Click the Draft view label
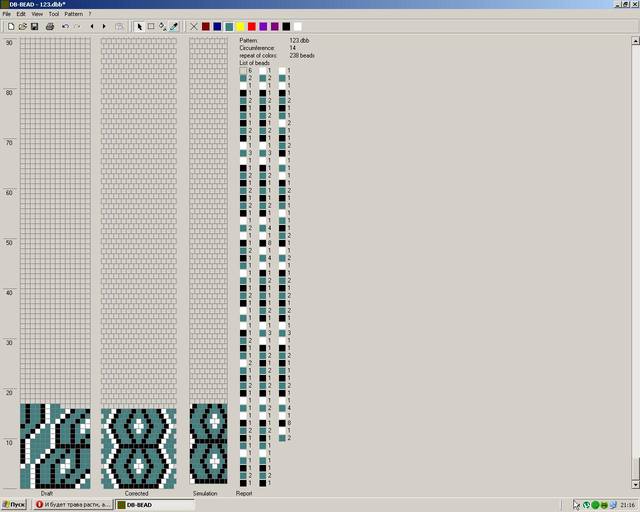 click(x=47, y=493)
